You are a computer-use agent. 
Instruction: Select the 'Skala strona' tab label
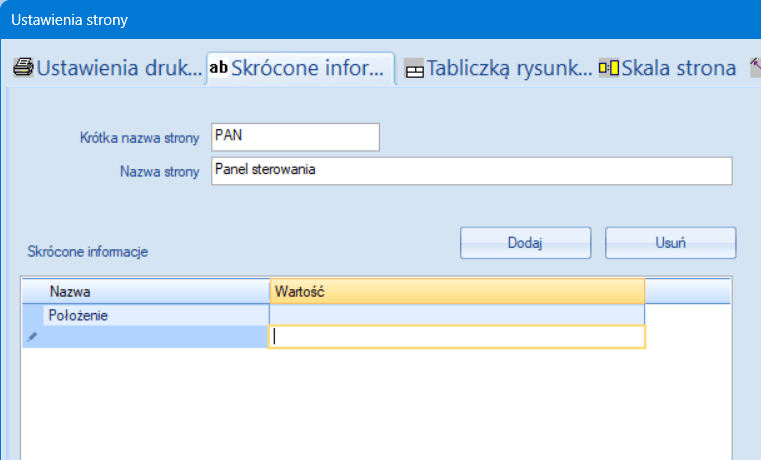point(678,68)
